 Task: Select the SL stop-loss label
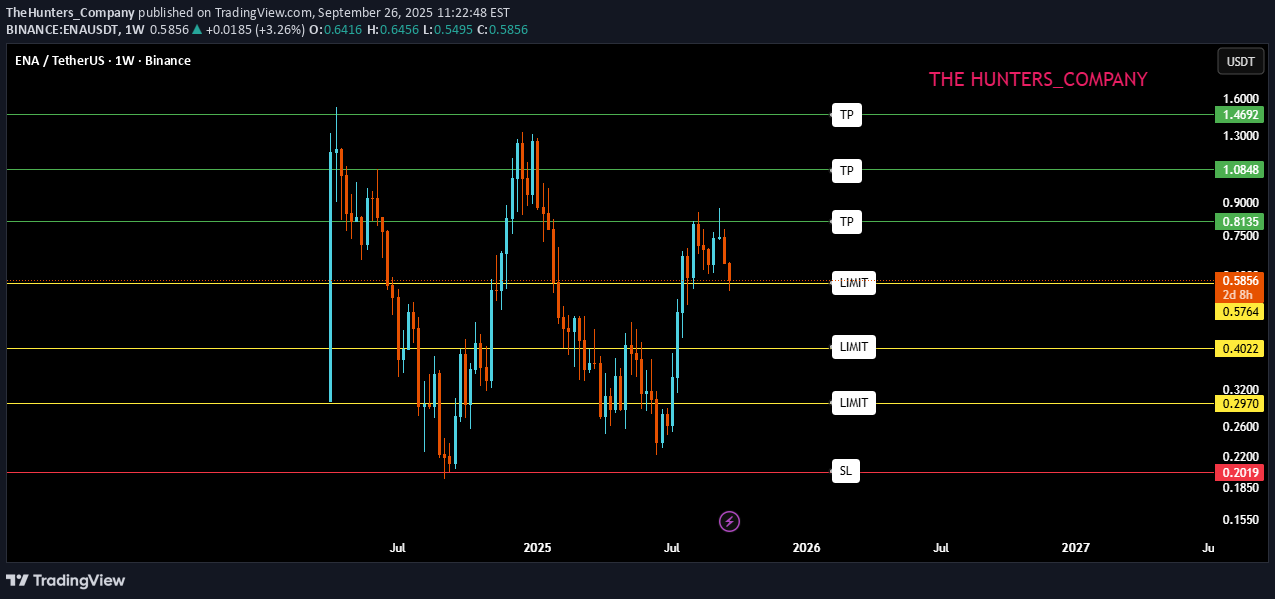tap(846, 471)
